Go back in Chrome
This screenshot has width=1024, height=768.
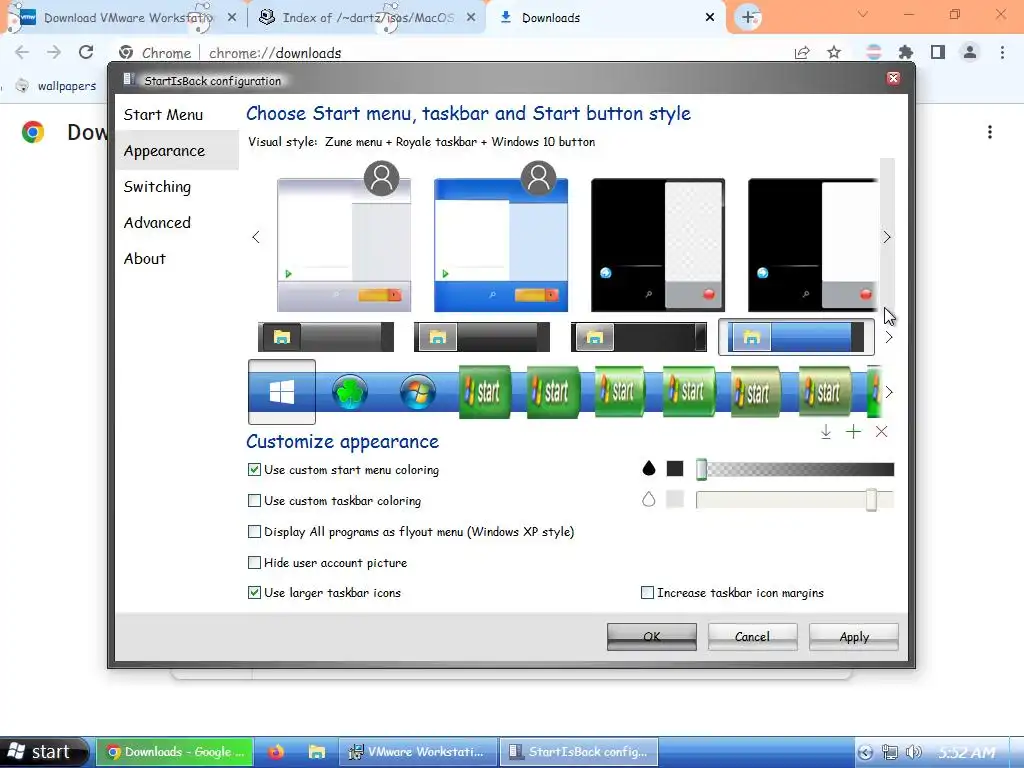tap(22, 52)
